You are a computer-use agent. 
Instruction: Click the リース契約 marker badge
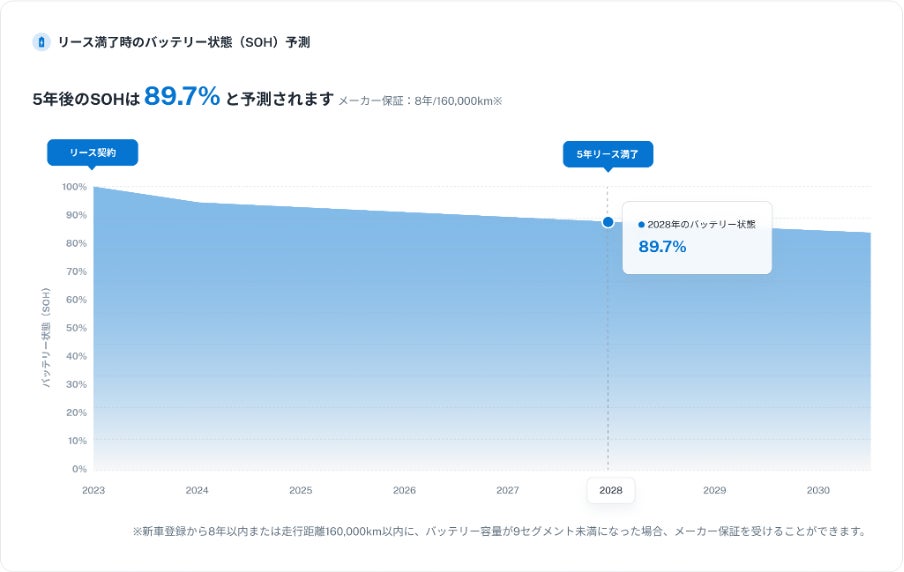click(x=92, y=153)
